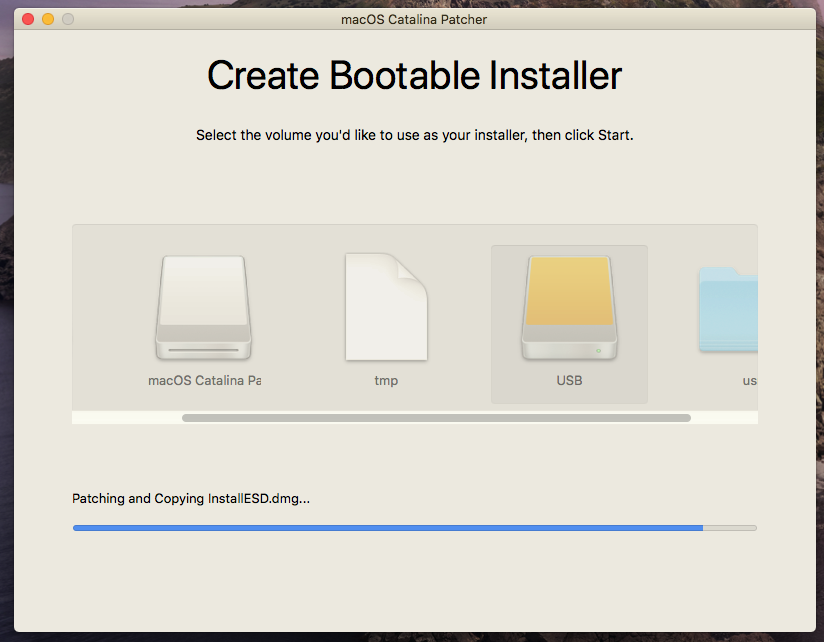Select the partially visible blue folder icon
Image resolution: width=824 pixels, height=642 pixels.
728,309
